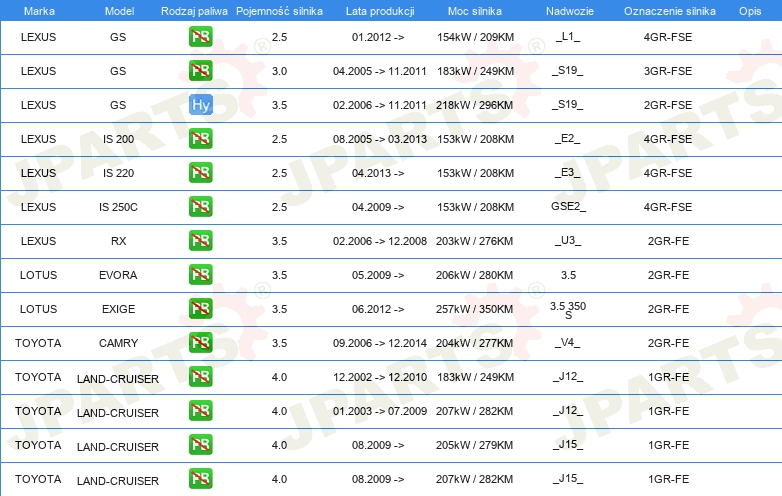Image resolution: width=782 pixels, height=496 pixels.
Task: Click the 3GR-FSE engine code cell
Action: click(668, 71)
